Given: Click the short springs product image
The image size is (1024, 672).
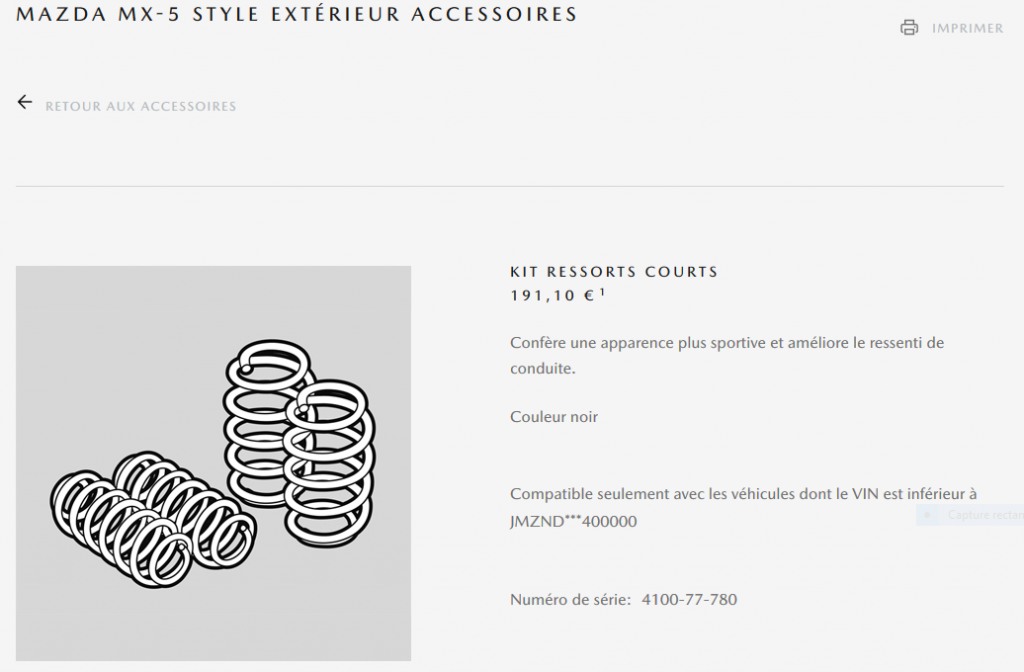Looking at the screenshot, I should pos(214,463).
